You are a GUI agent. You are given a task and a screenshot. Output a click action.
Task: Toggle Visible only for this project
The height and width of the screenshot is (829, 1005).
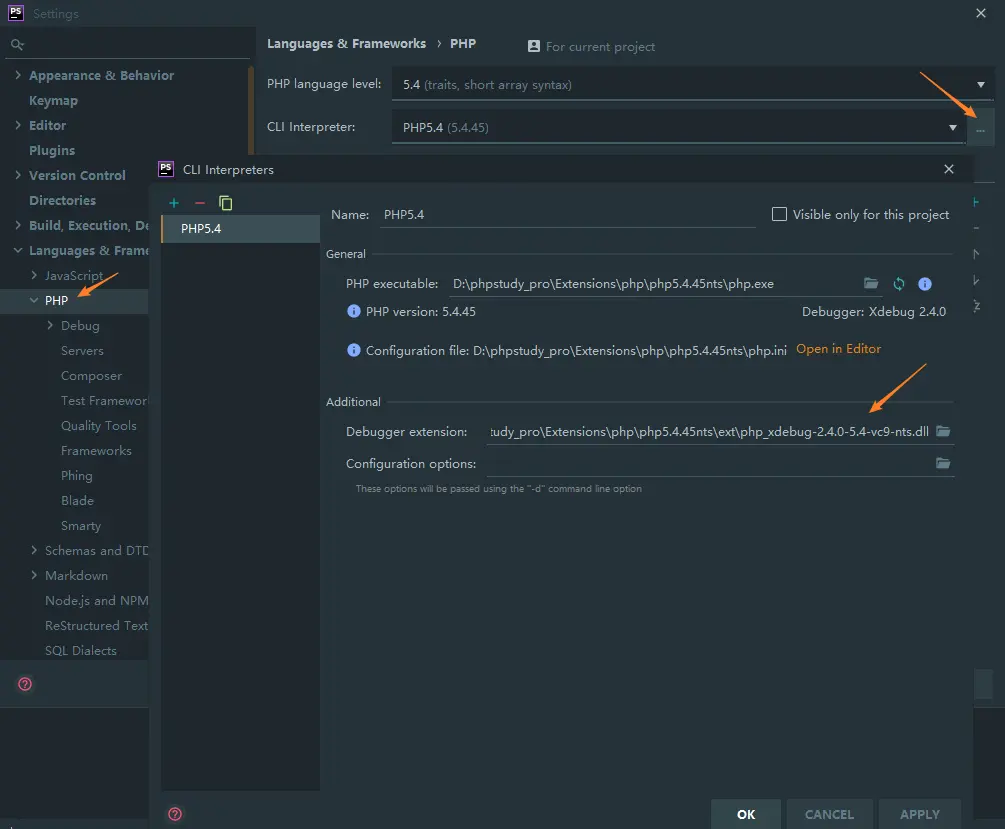click(779, 214)
